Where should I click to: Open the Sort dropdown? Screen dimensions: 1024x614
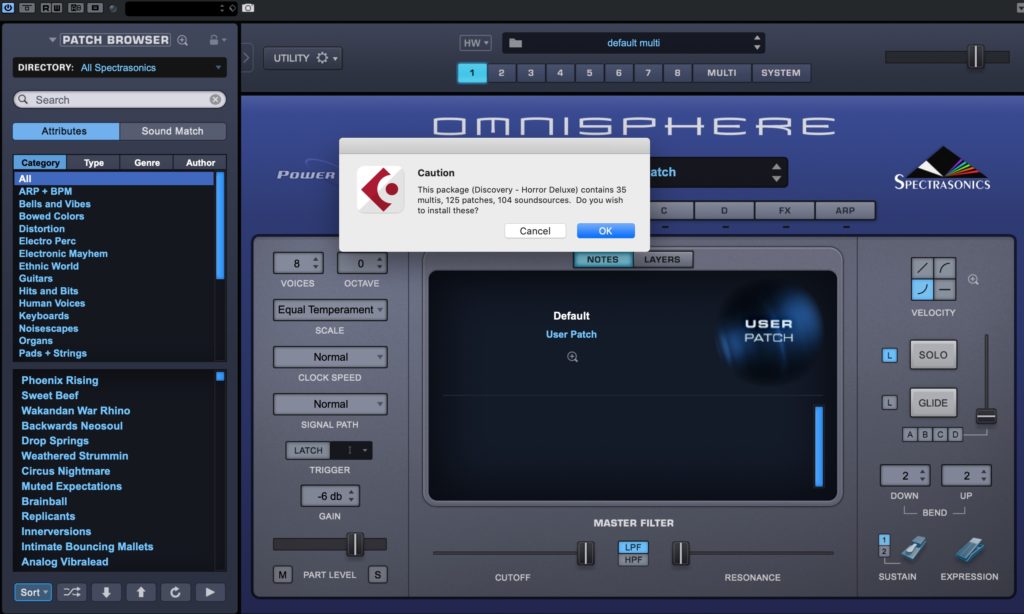point(33,592)
